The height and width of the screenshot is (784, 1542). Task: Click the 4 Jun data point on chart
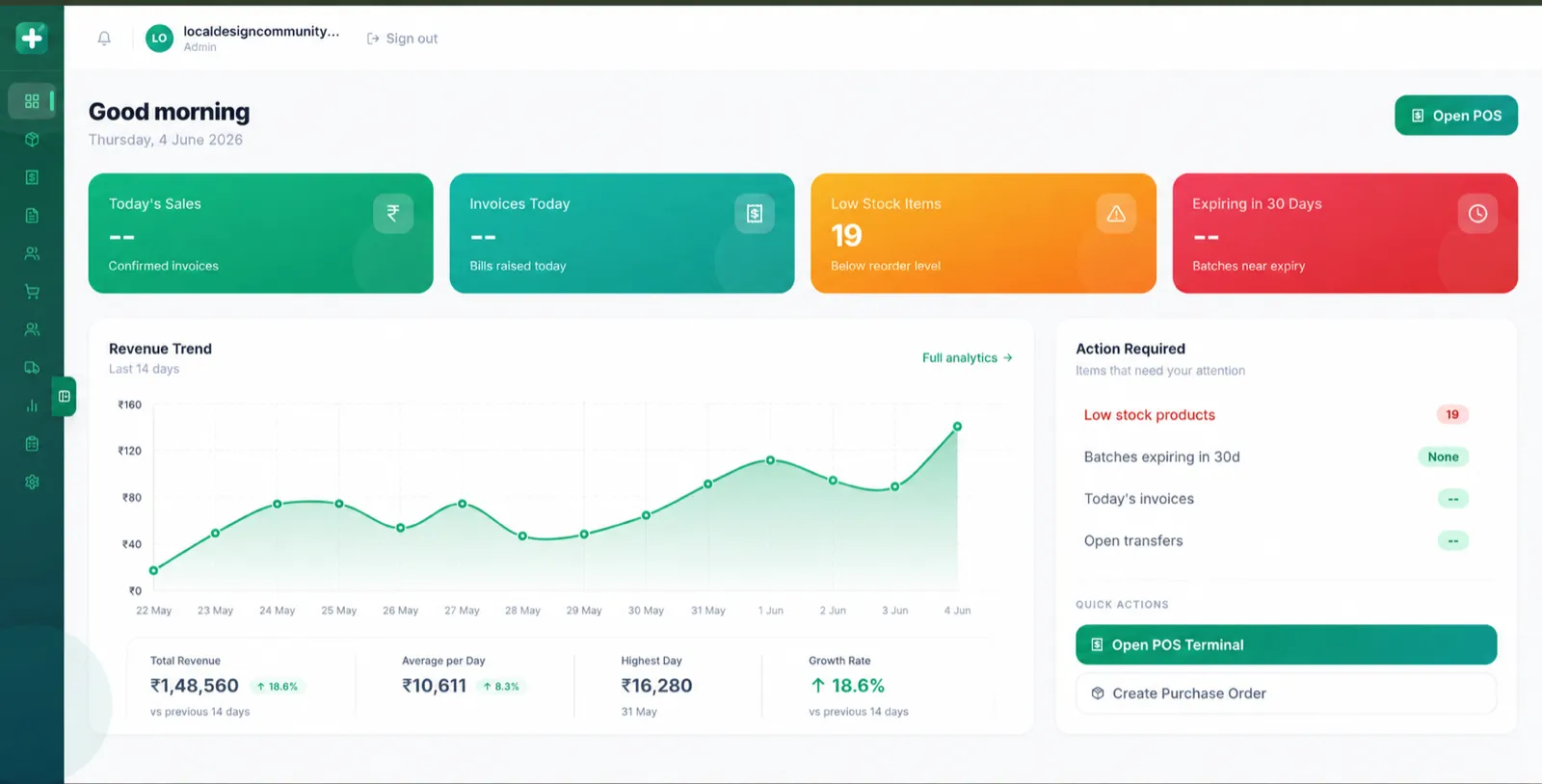tap(957, 426)
